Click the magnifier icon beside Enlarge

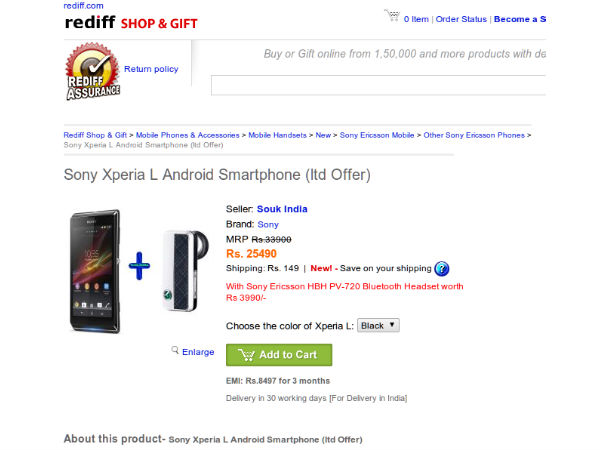tap(176, 350)
